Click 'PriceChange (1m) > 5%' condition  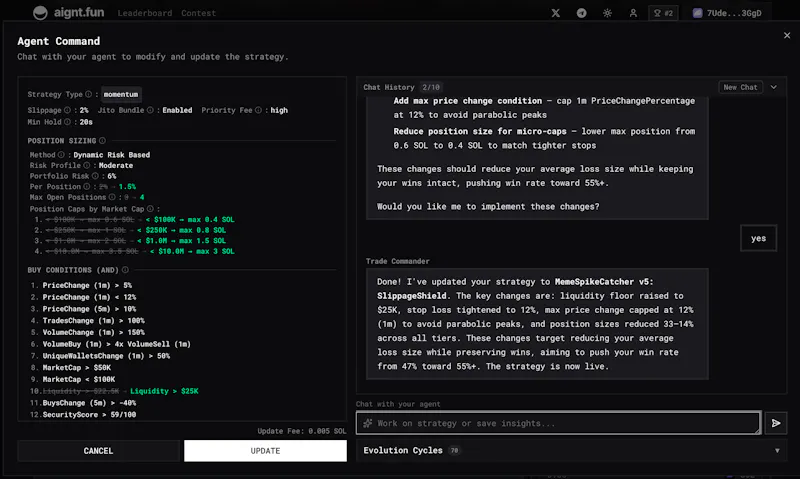tap(87, 286)
